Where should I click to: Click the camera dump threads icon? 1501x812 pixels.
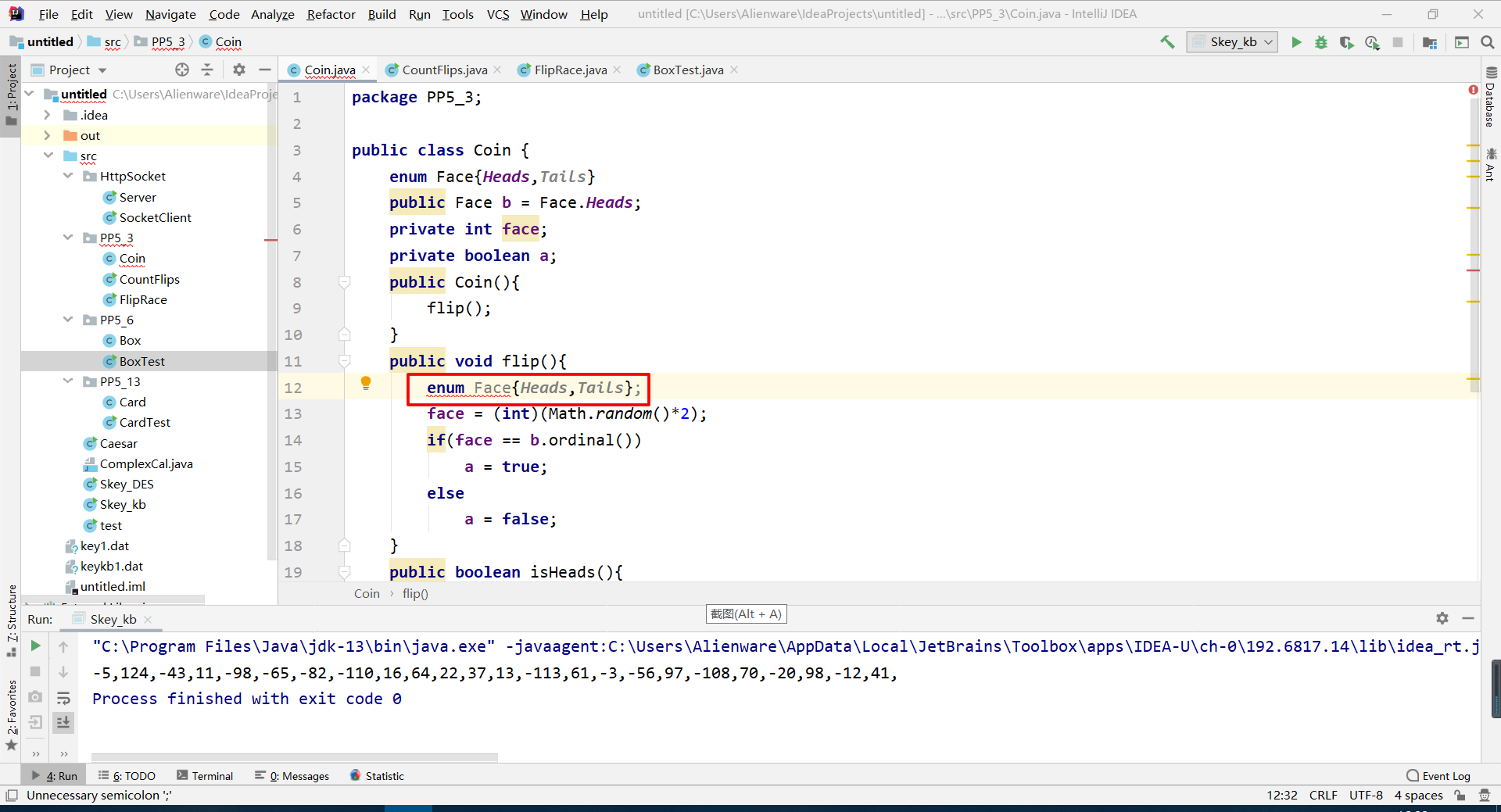(x=35, y=696)
